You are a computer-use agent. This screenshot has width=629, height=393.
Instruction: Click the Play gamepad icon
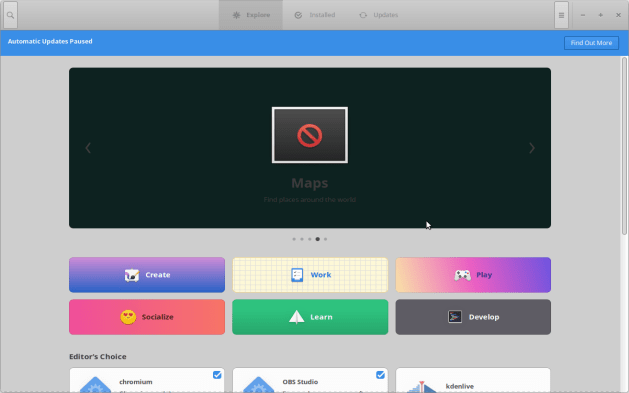(463, 275)
